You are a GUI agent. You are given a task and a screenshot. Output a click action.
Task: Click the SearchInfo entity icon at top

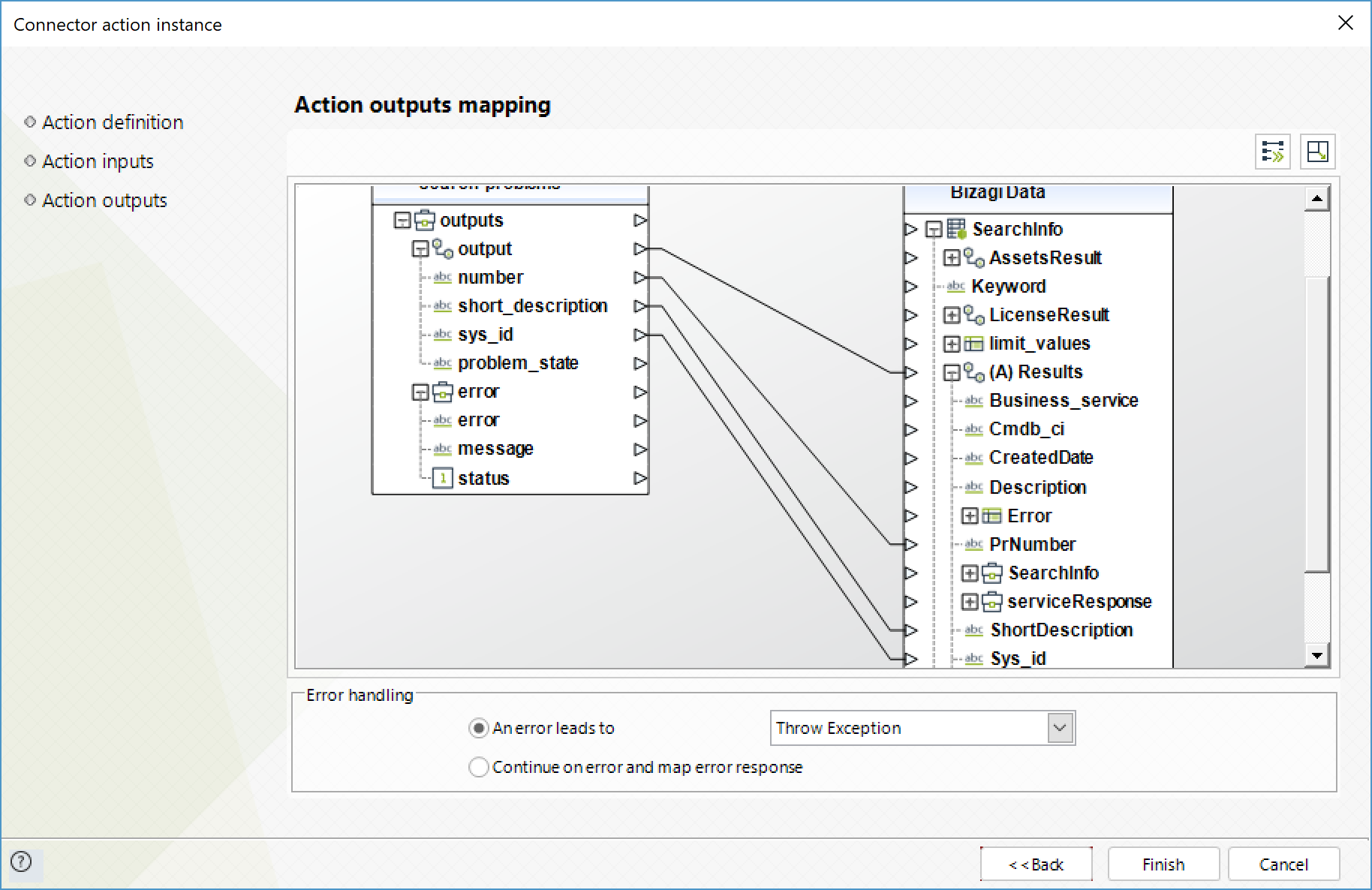click(956, 229)
